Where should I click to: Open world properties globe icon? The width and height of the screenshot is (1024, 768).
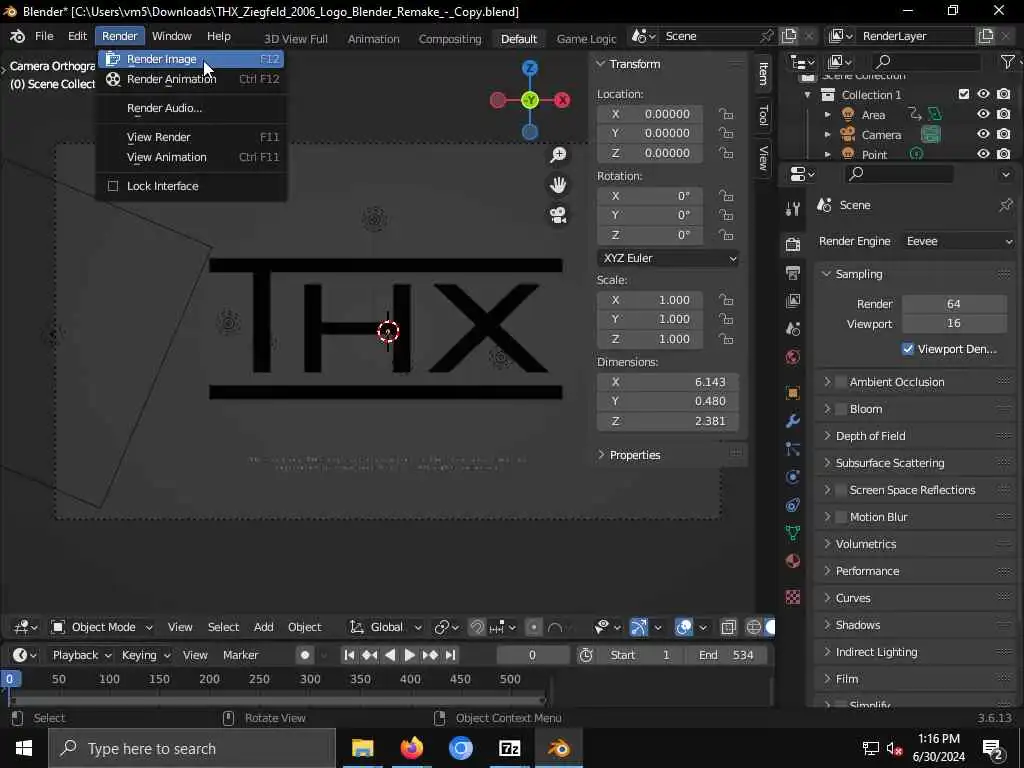pyautogui.click(x=793, y=357)
